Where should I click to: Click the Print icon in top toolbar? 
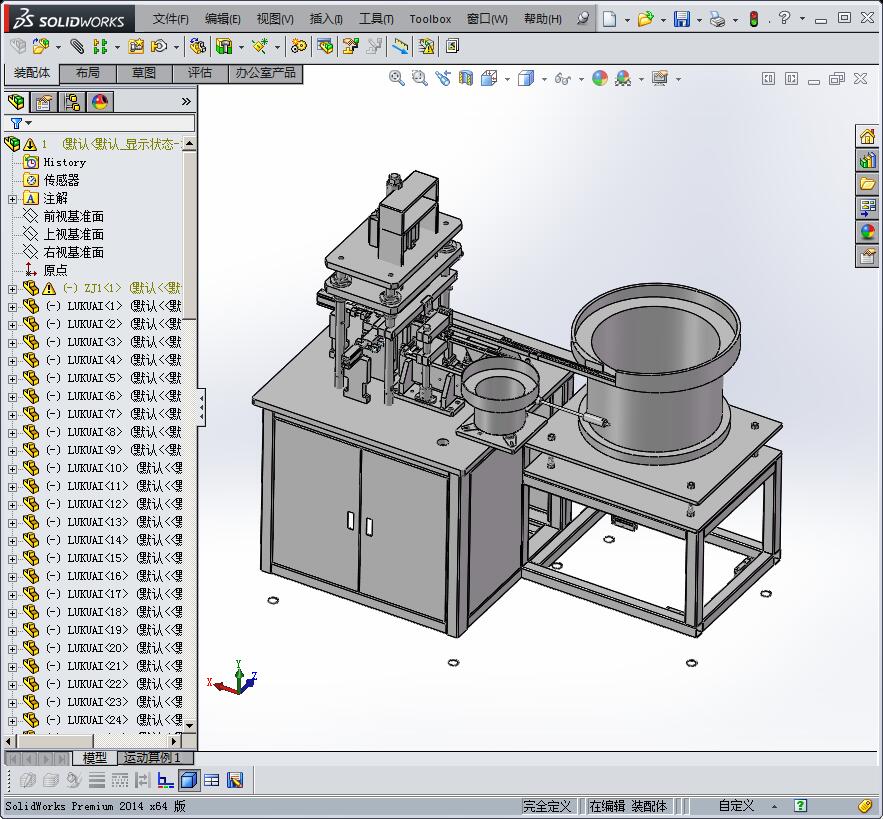click(717, 19)
